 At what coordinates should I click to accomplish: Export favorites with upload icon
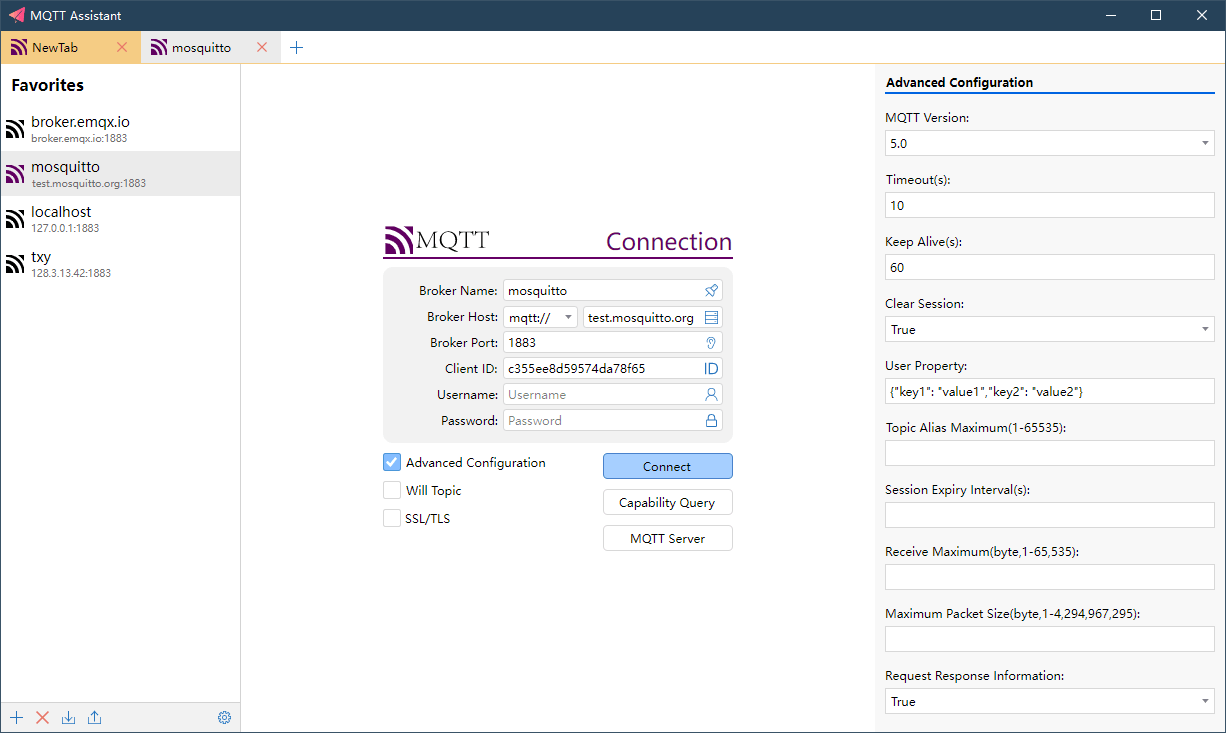[x=94, y=718]
